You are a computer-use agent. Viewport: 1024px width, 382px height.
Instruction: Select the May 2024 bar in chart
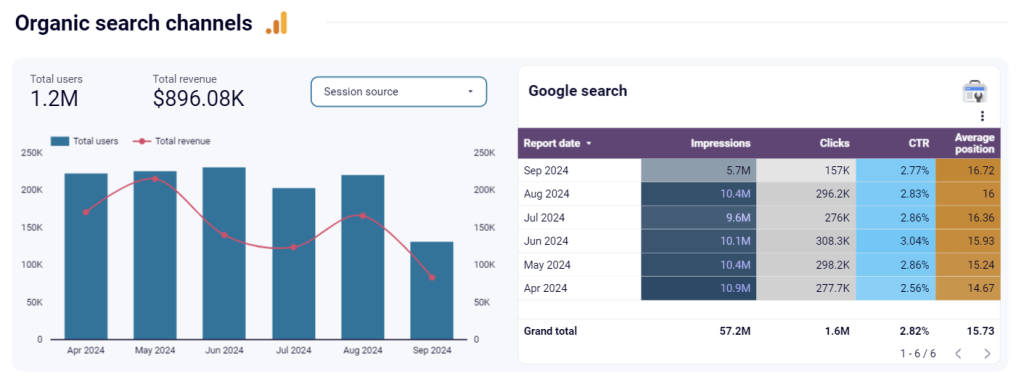click(155, 255)
